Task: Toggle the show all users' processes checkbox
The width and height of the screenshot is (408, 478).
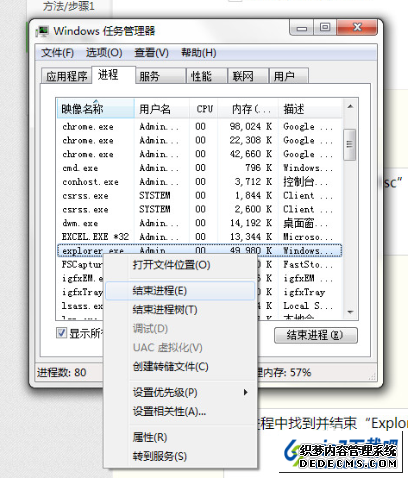Action: point(61,332)
